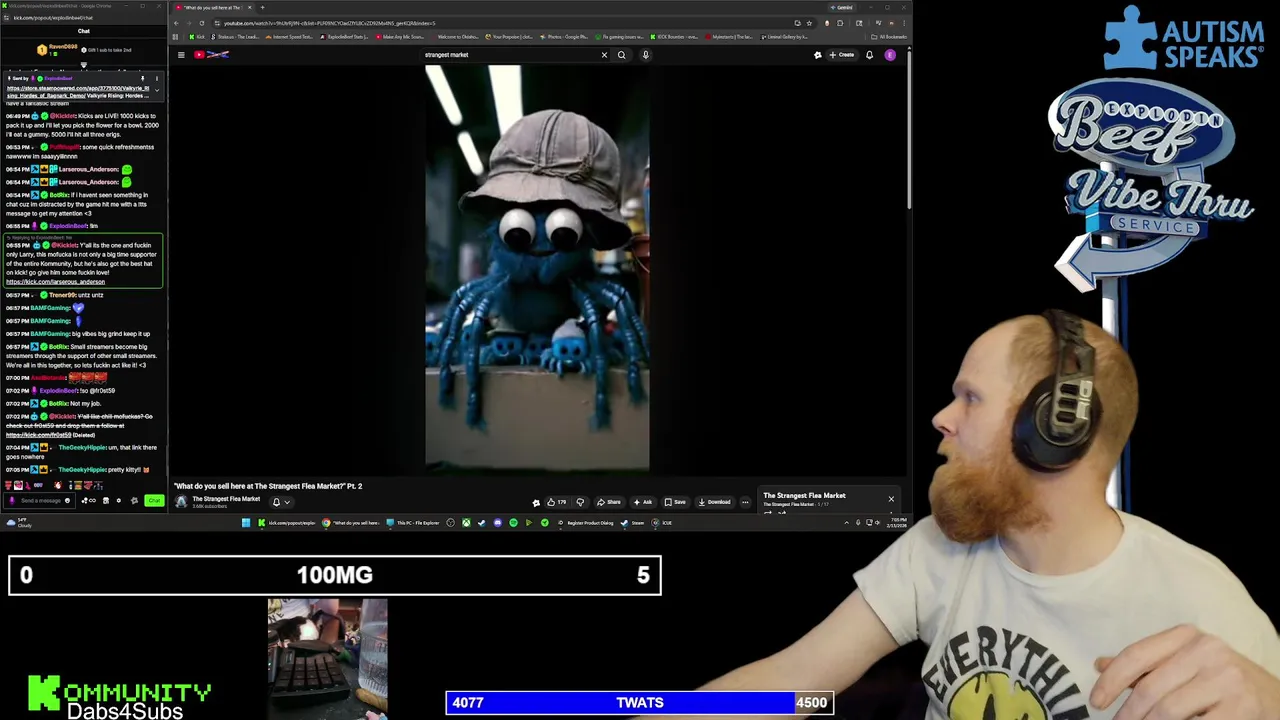Reload the YouTube page in Chrome

click(202, 23)
